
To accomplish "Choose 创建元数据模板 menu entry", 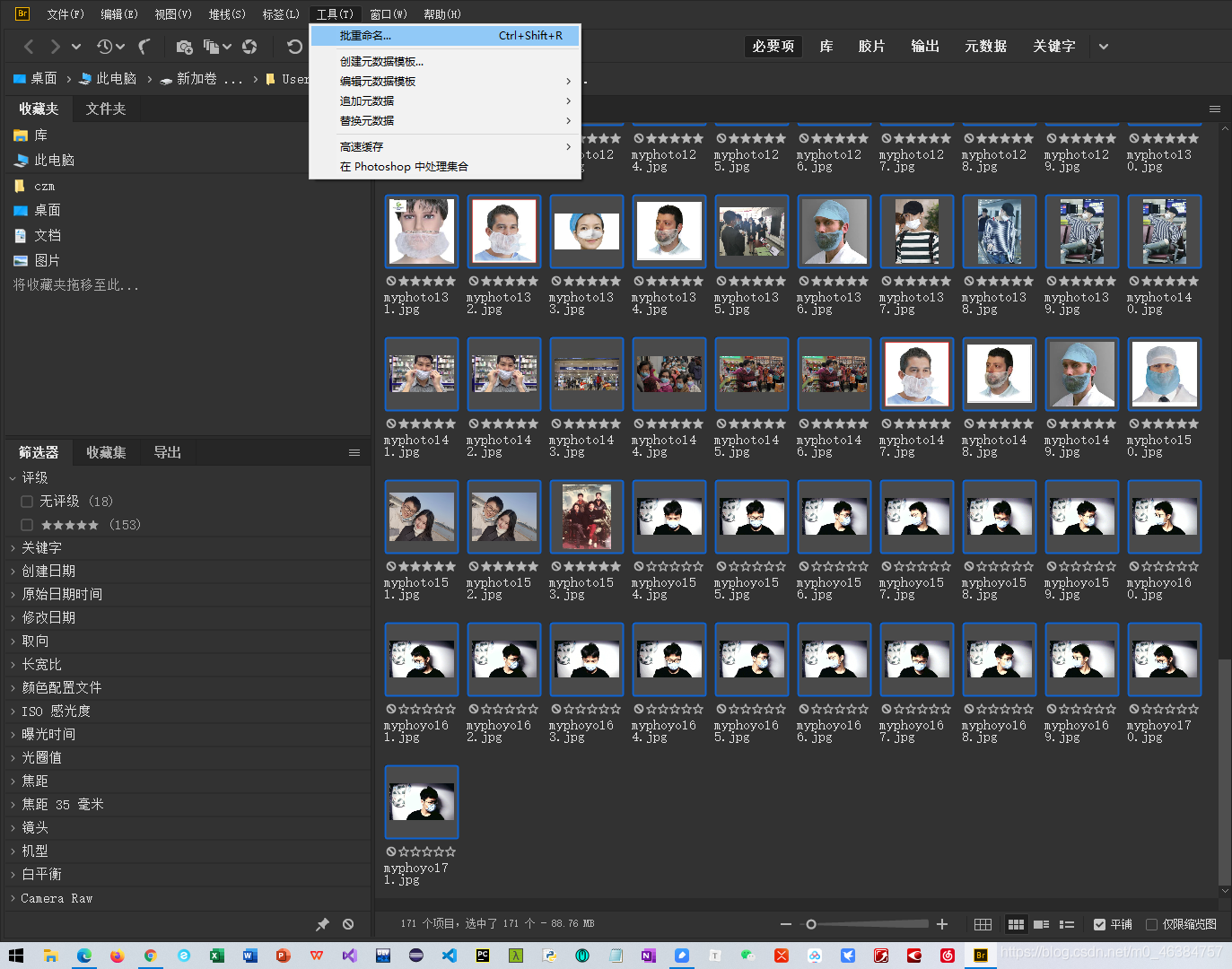I will pos(445,62).
